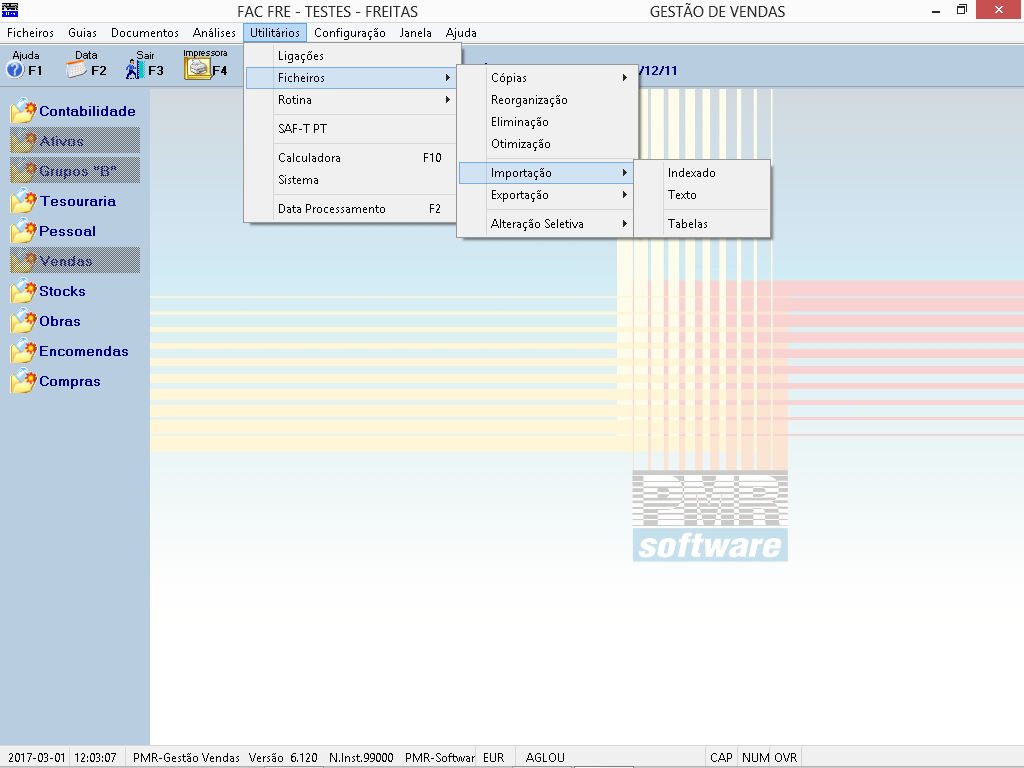Screen dimensions: 1024x768
Task: Expand Alteração Seletiva submenu
Action: click(547, 224)
